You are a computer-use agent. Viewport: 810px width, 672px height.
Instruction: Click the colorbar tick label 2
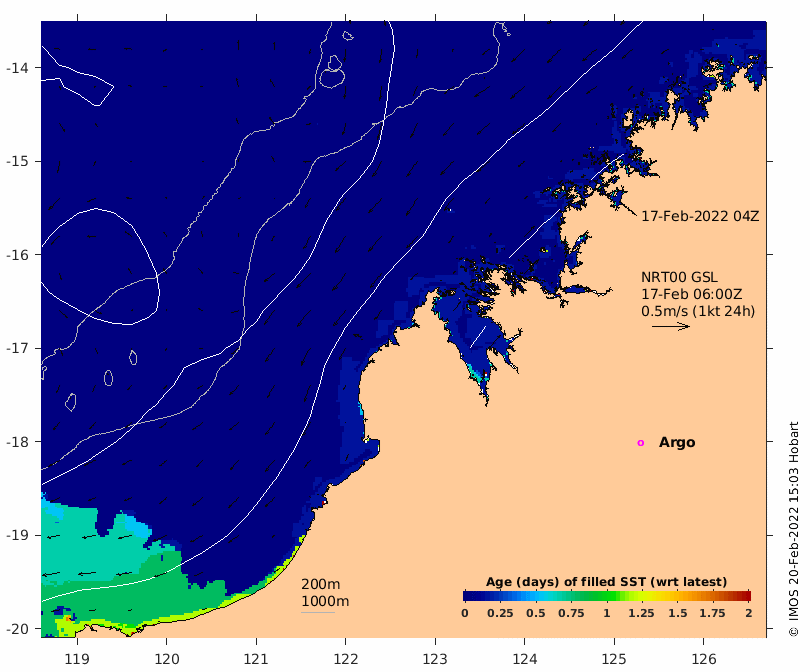[x=749, y=613]
